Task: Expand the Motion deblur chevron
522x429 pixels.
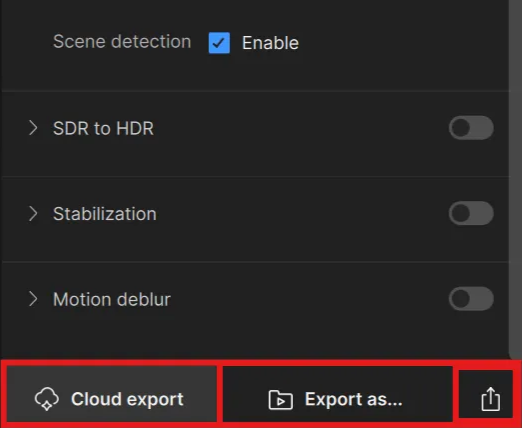Action: coord(33,299)
